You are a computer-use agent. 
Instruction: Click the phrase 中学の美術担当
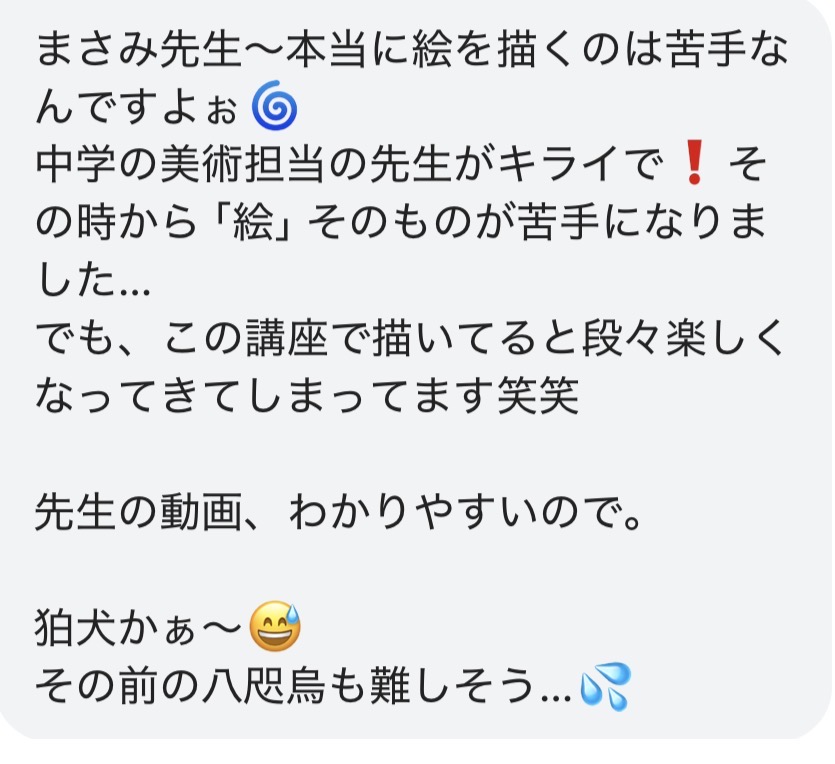(x=179, y=163)
